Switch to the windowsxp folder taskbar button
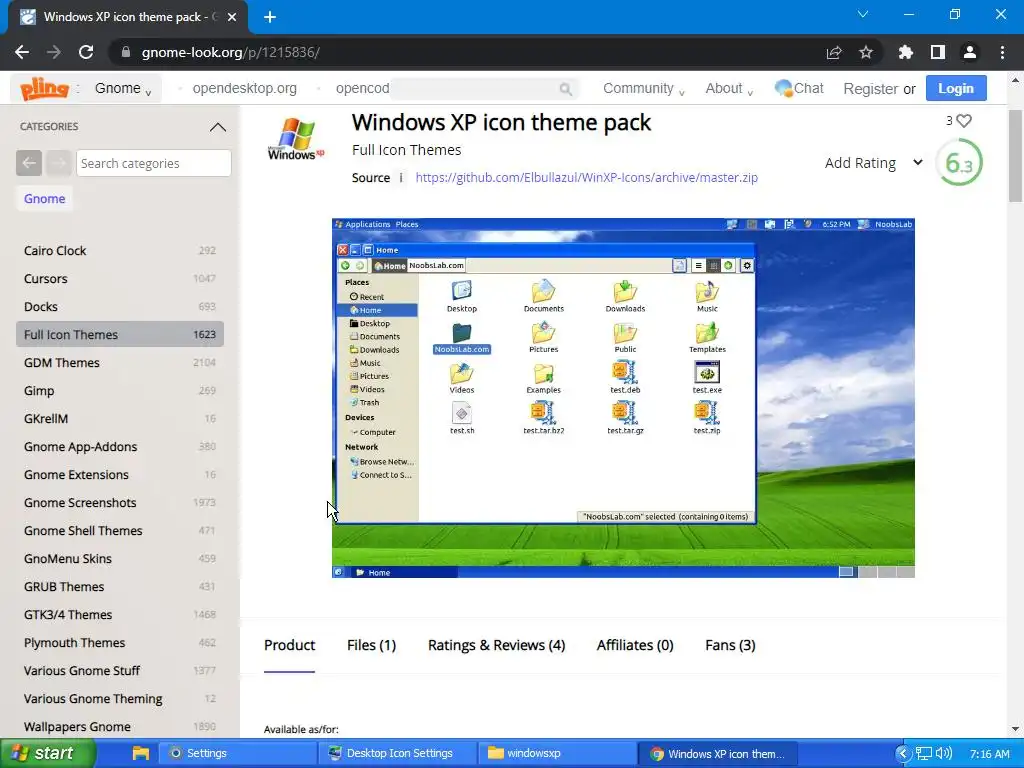 pyautogui.click(x=557, y=753)
